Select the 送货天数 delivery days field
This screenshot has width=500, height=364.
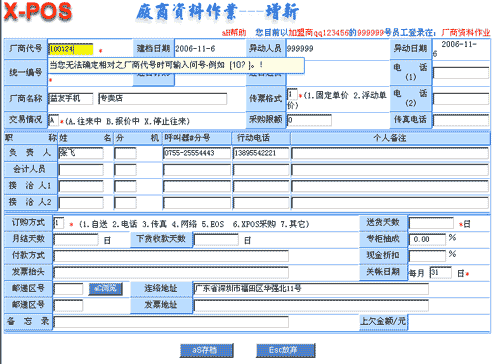[431, 223]
